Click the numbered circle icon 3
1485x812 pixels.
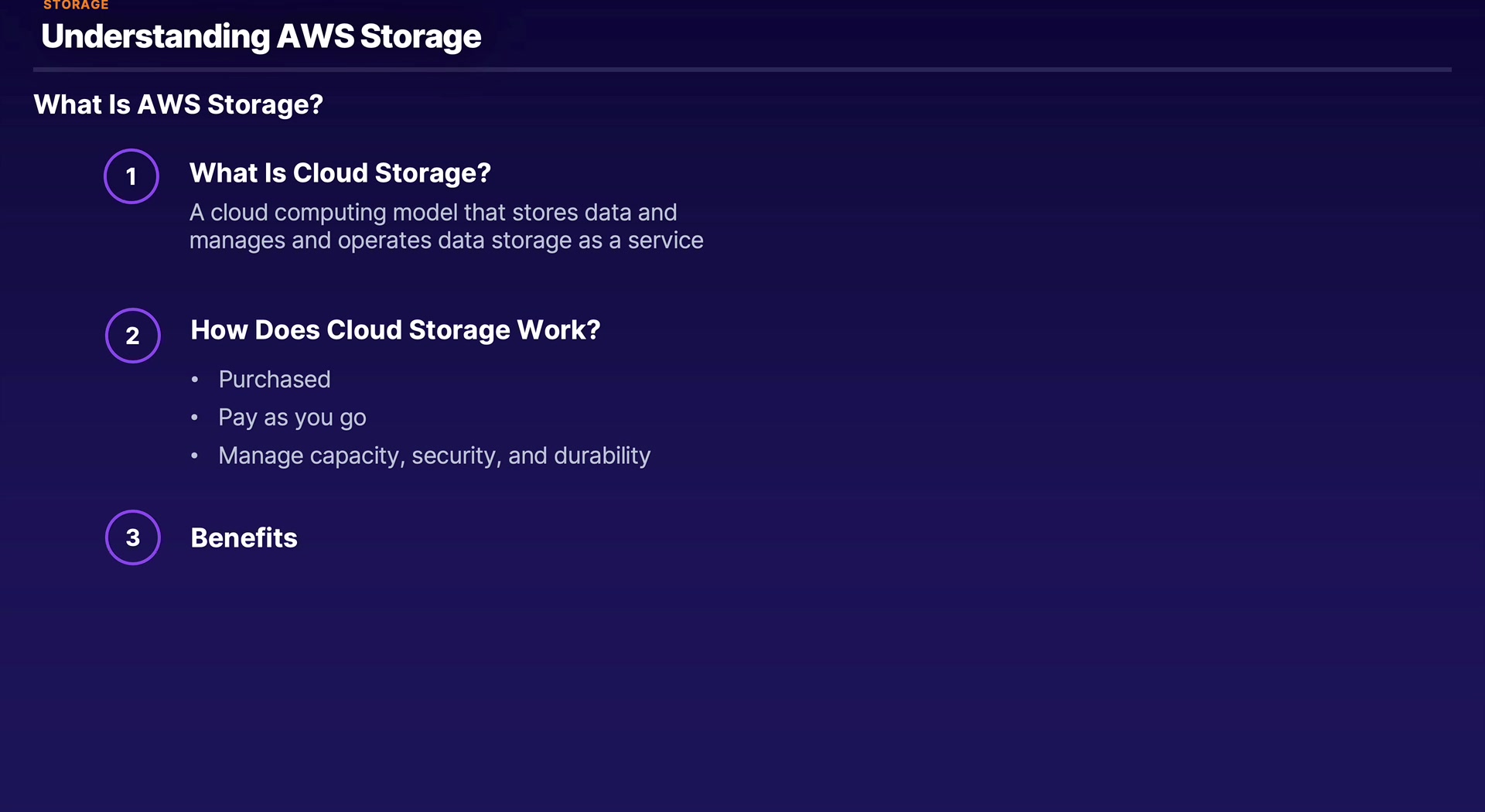point(133,537)
